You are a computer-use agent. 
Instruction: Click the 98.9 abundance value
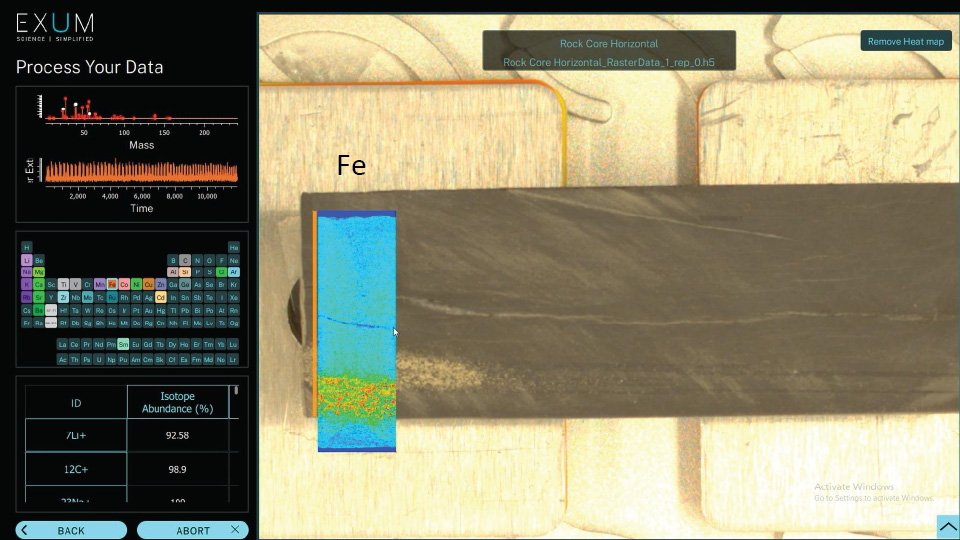point(177,469)
